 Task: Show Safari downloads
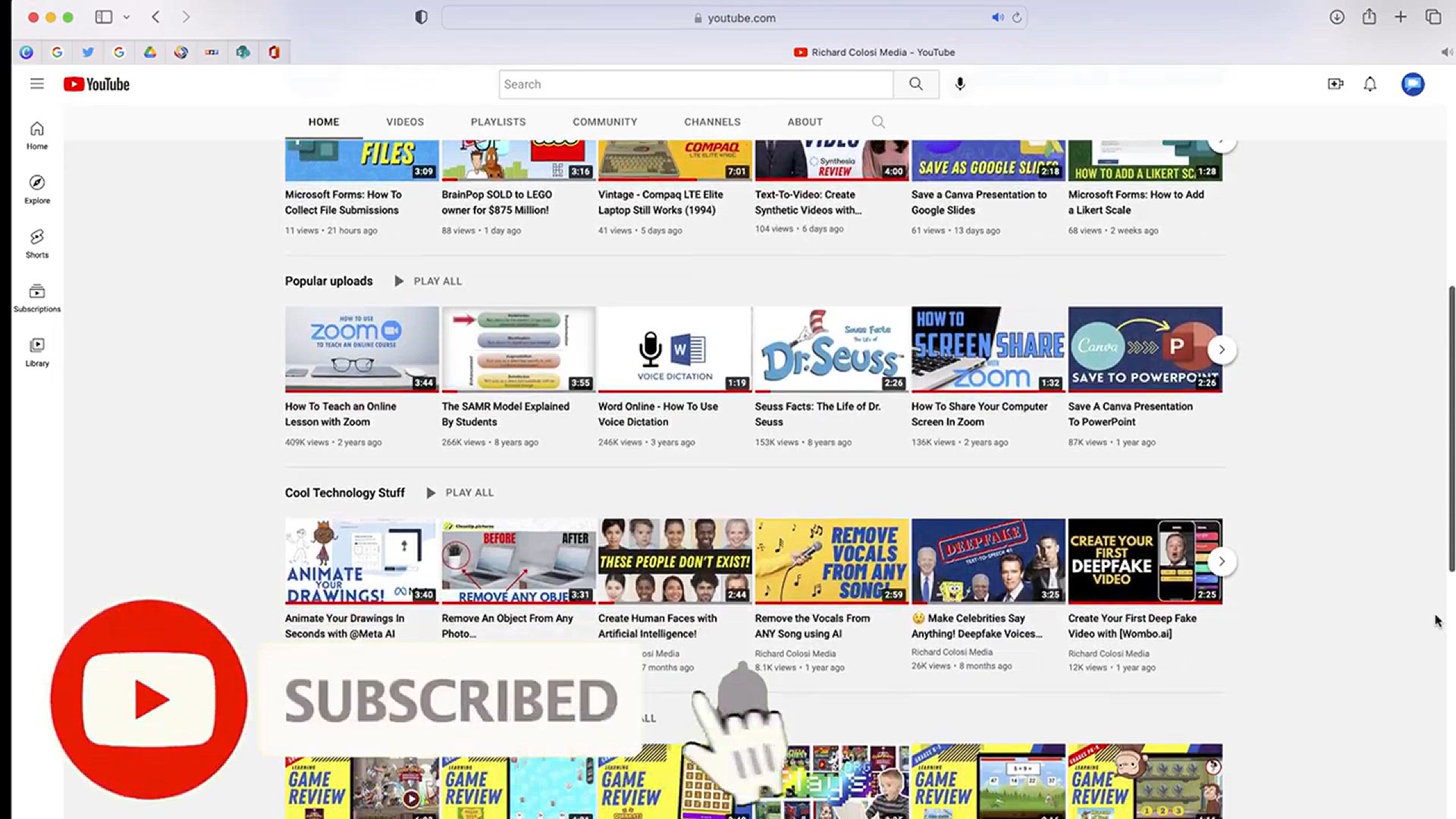1337,17
